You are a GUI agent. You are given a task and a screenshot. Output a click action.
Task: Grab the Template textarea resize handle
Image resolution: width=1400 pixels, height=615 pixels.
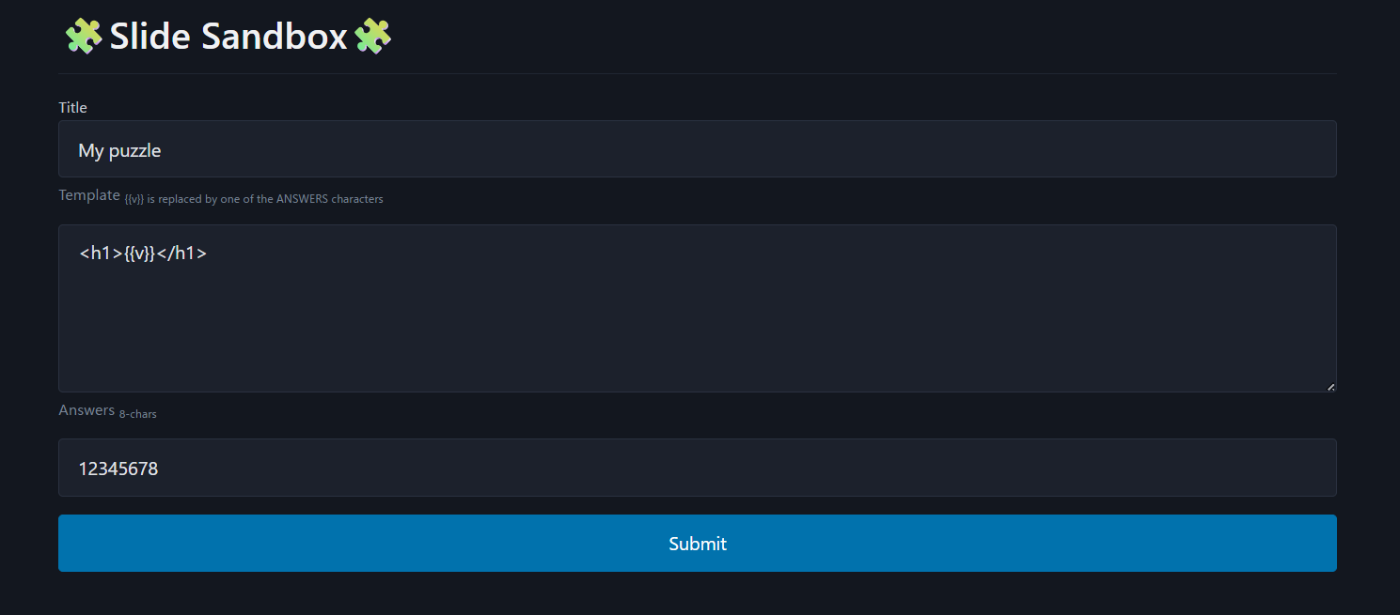point(1331,387)
